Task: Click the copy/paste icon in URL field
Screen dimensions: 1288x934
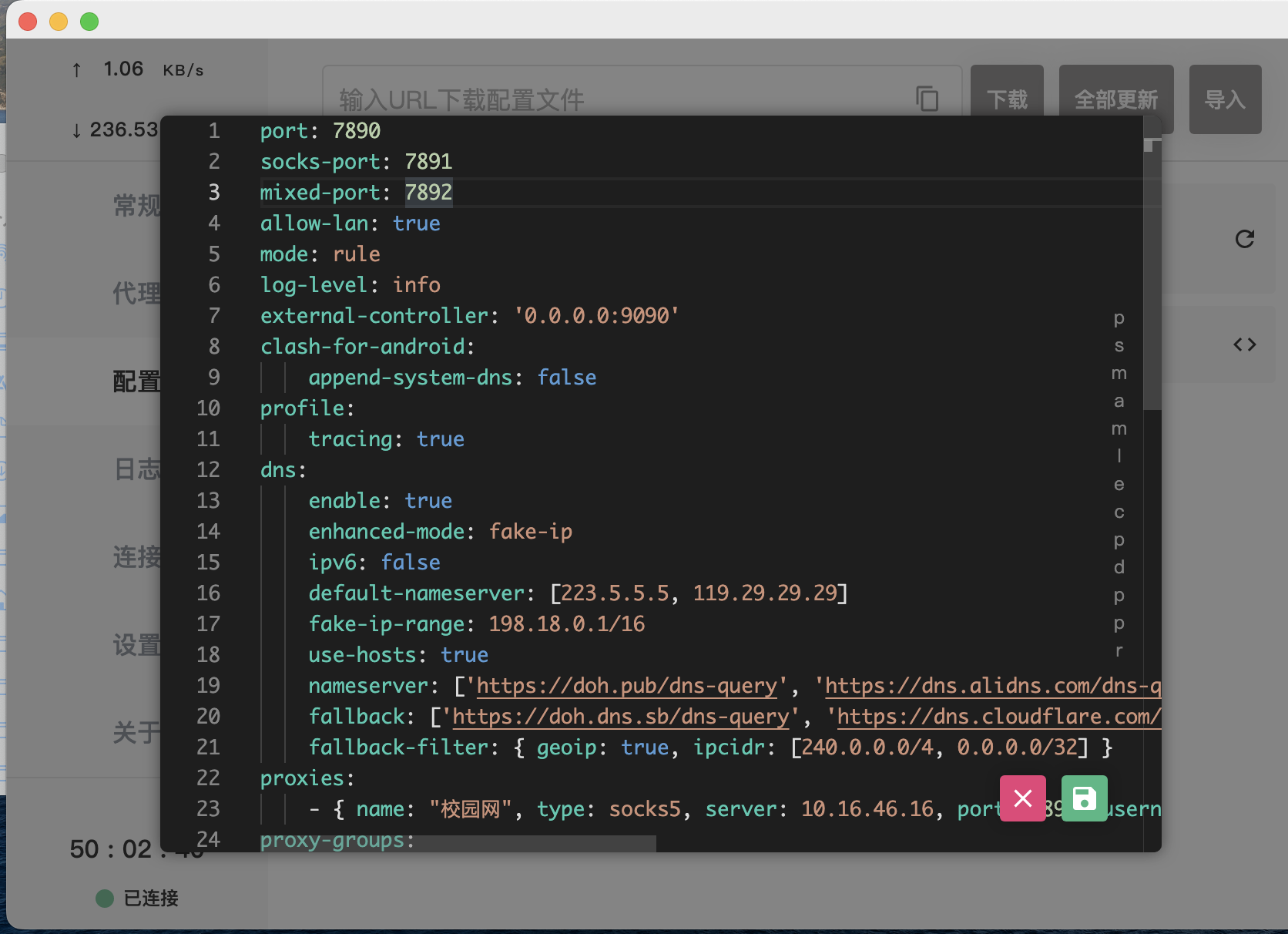Action: click(x=927, y=99)
